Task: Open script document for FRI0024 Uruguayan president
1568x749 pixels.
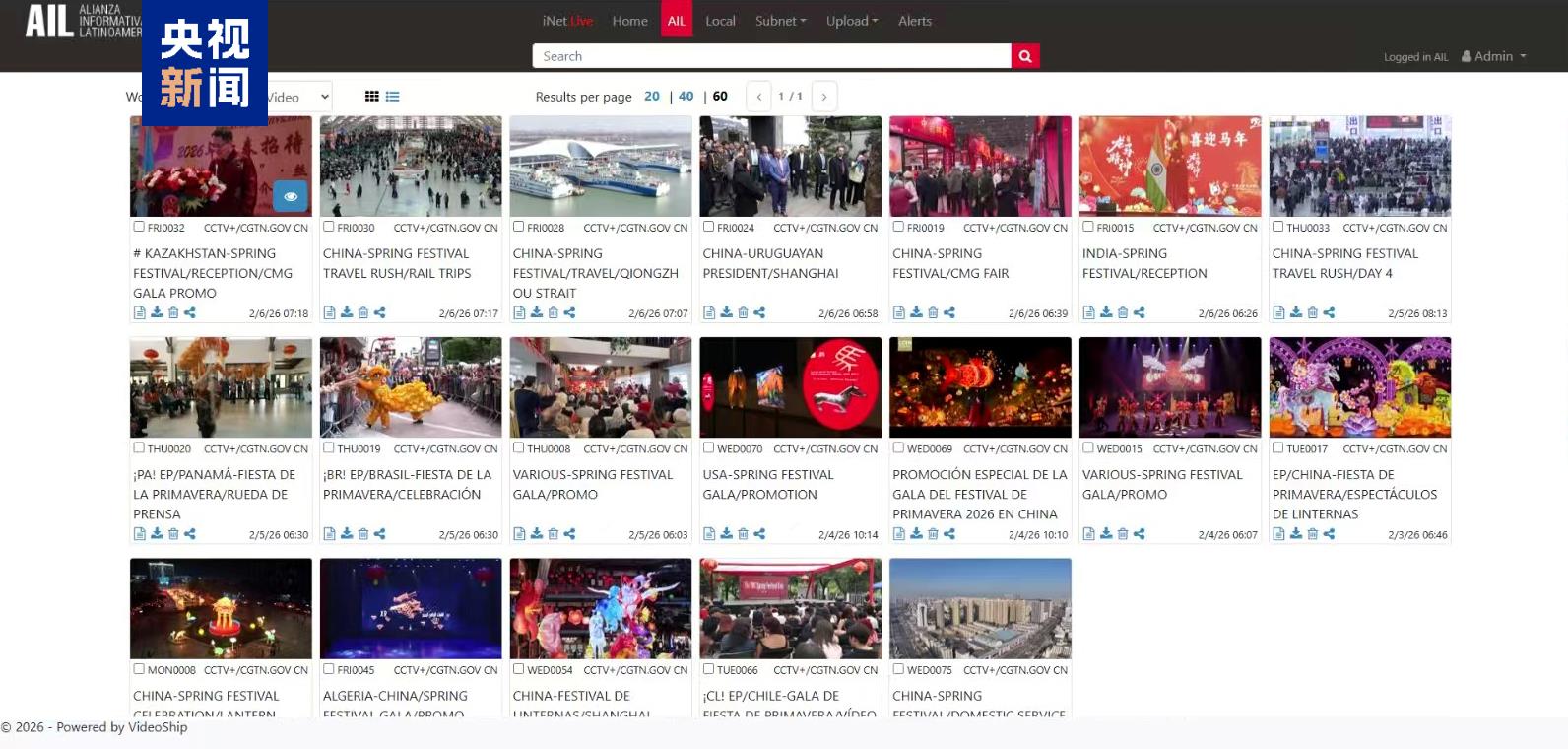Action: 709,312
